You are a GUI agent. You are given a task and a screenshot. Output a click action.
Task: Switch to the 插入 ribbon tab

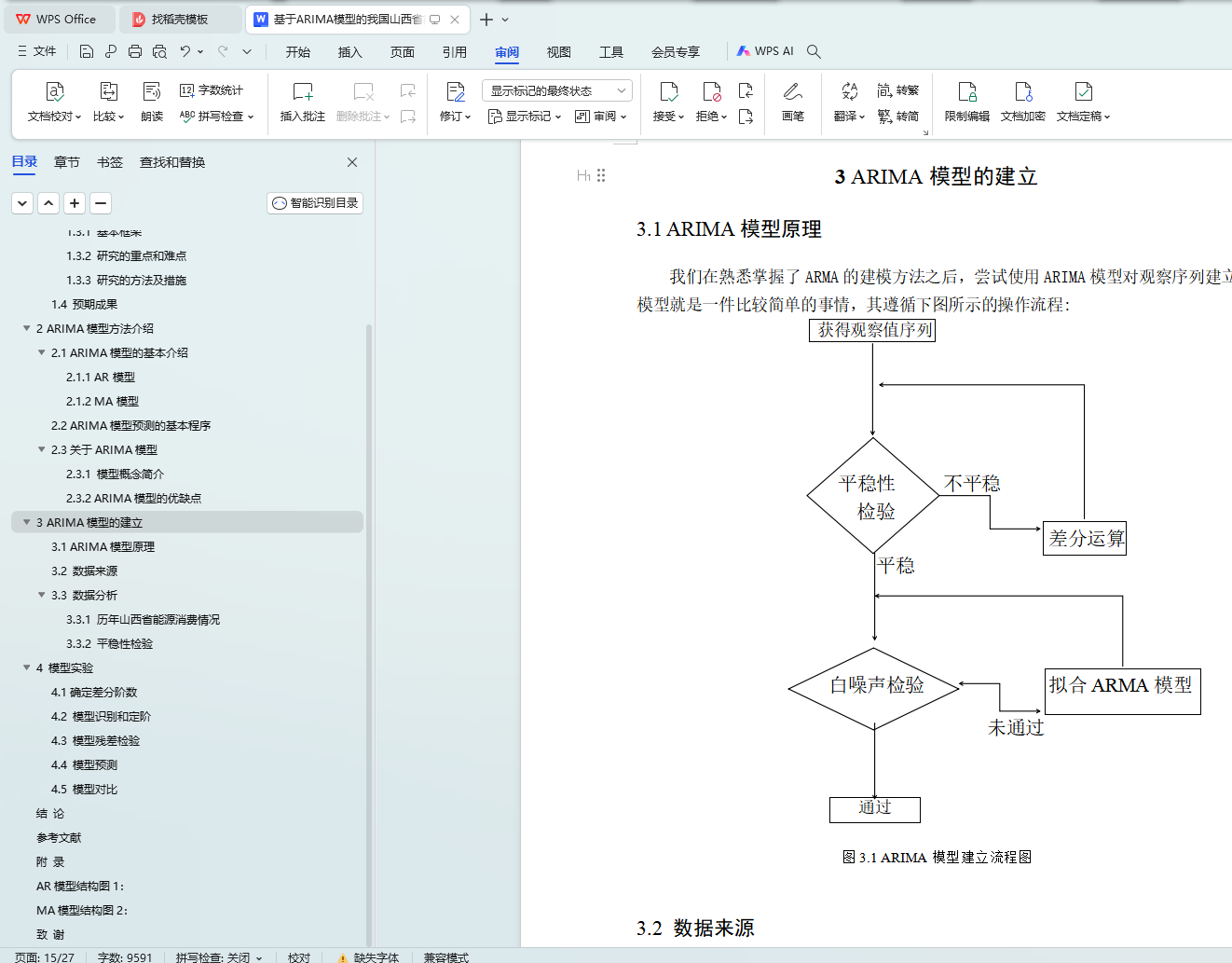(350, 52)
